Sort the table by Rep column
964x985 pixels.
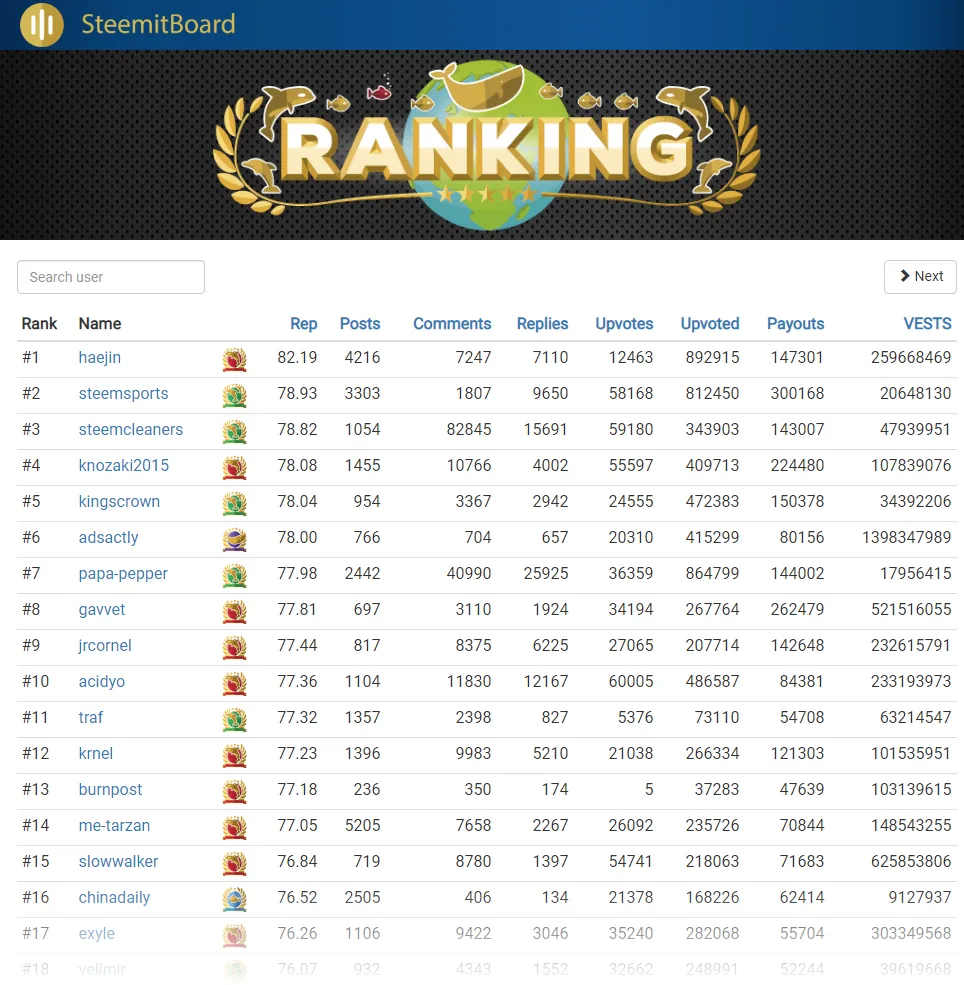point(303,324)
